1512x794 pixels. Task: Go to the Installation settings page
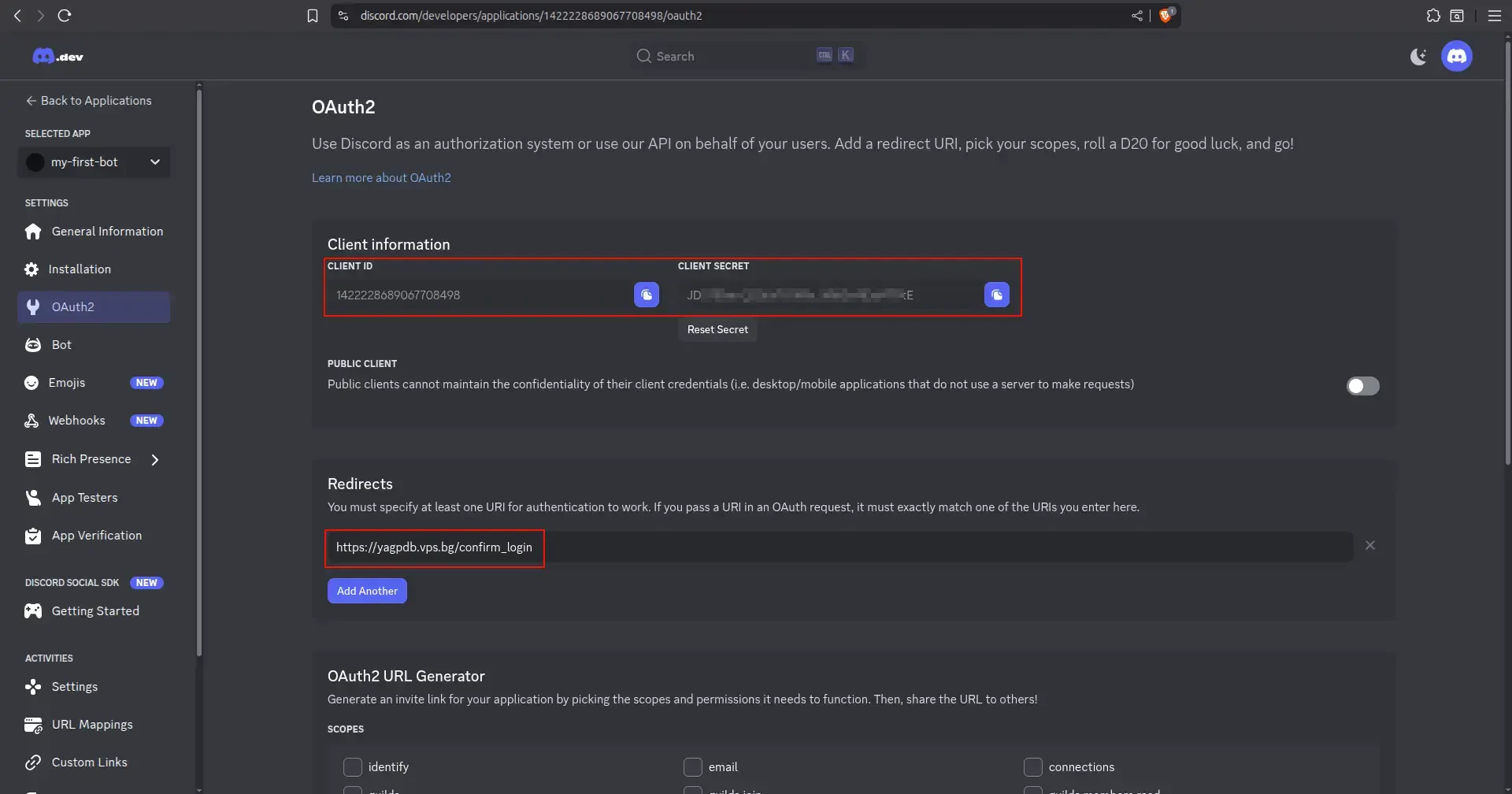[x=80, y=269]
